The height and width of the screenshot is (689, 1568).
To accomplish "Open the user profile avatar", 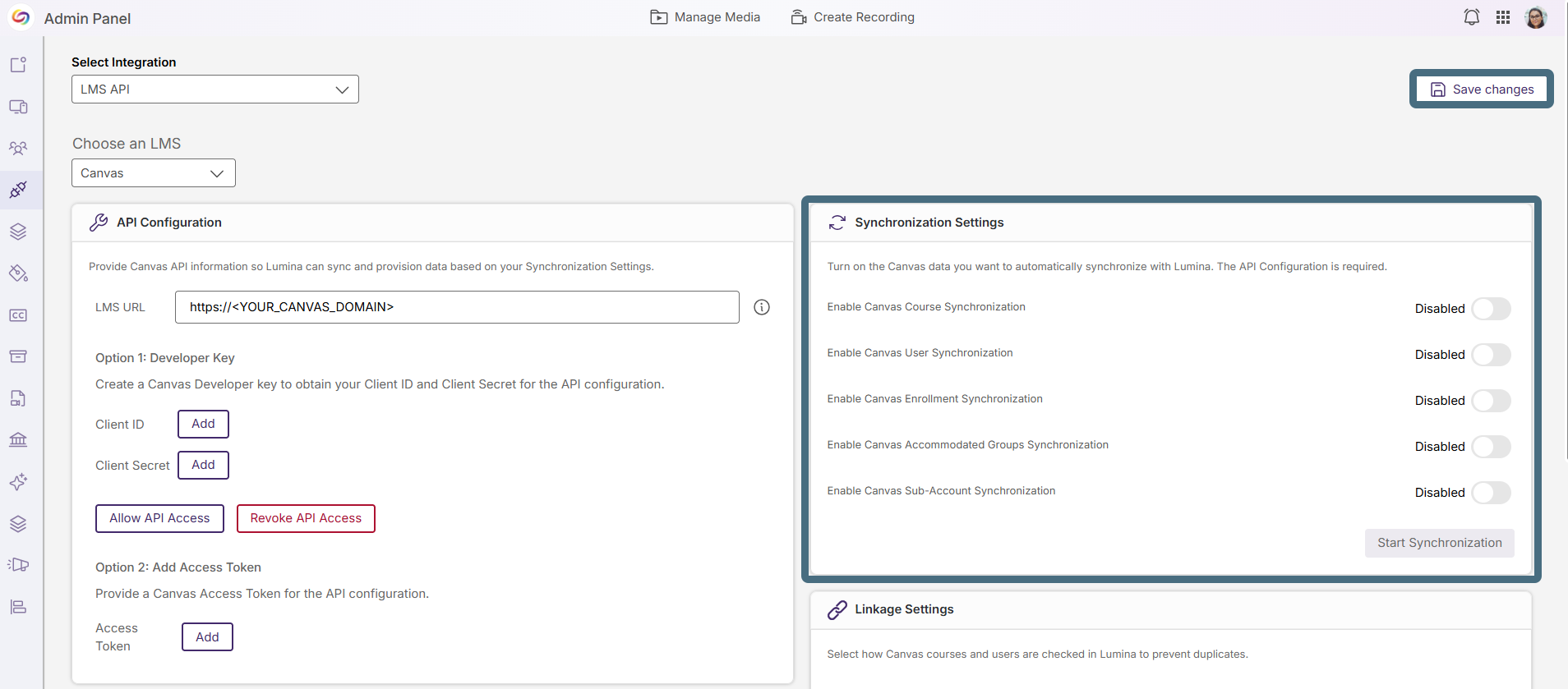I will (x=1536, y=17).
